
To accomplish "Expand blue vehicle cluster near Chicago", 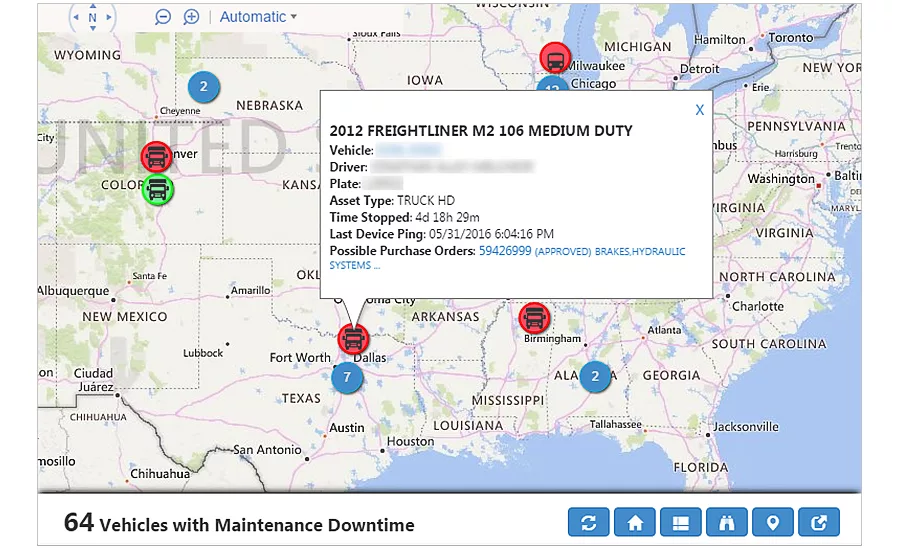I will pyautogui.click(x=552, y=84).
